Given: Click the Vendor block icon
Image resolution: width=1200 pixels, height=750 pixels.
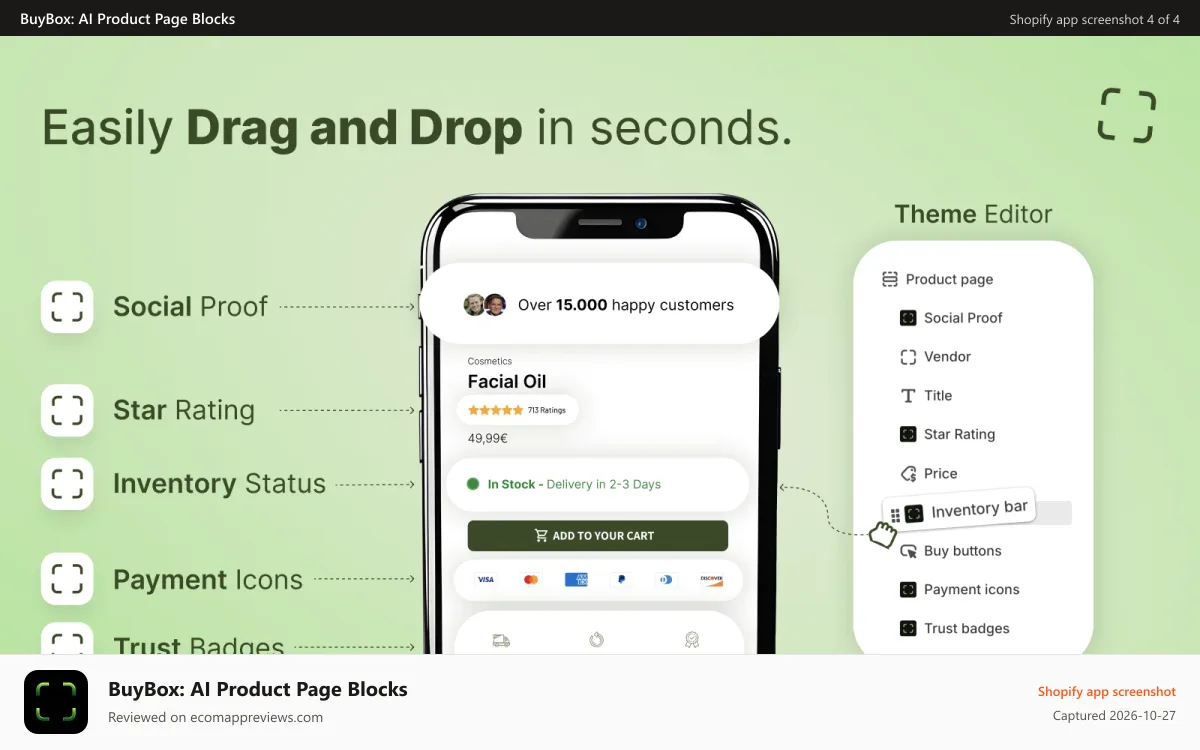Looking at the screenshot, I should tap(908, 357).
